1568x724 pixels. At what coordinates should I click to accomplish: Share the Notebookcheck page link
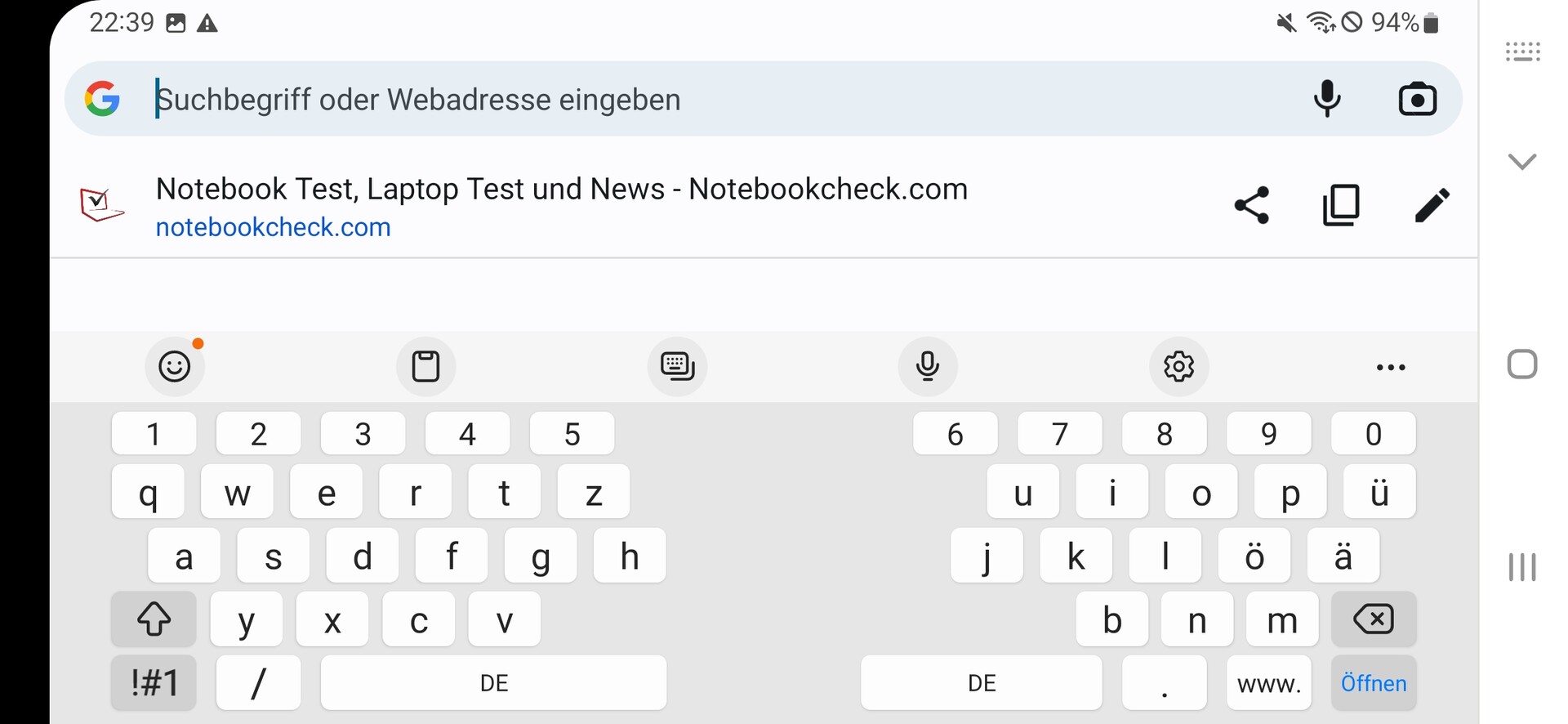pos(1251,205)
